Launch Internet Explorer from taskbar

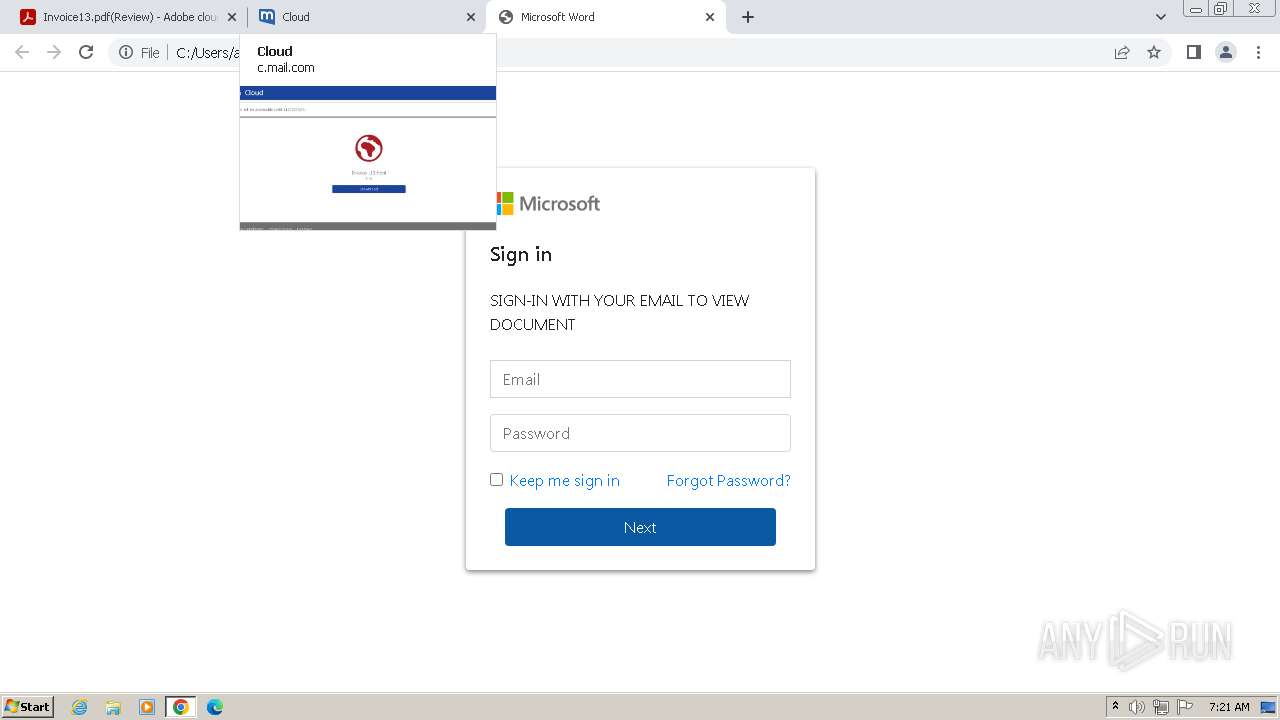[79, 707]
